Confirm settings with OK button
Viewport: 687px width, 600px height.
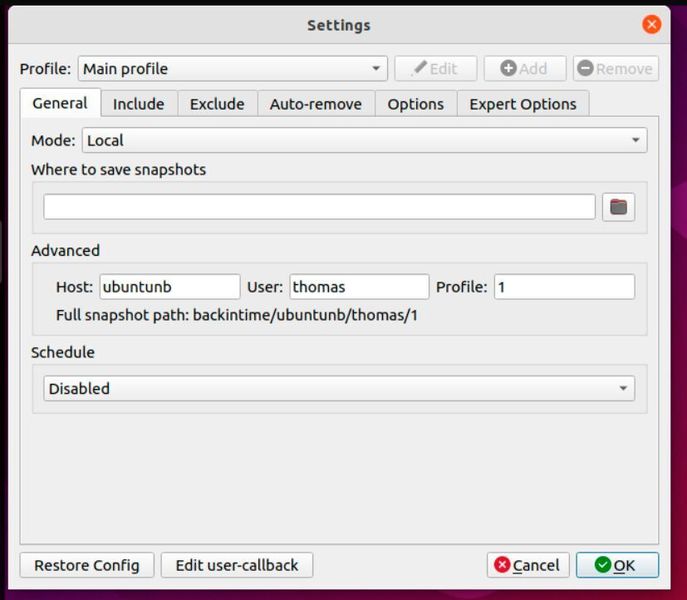click(x=617, y=565)
